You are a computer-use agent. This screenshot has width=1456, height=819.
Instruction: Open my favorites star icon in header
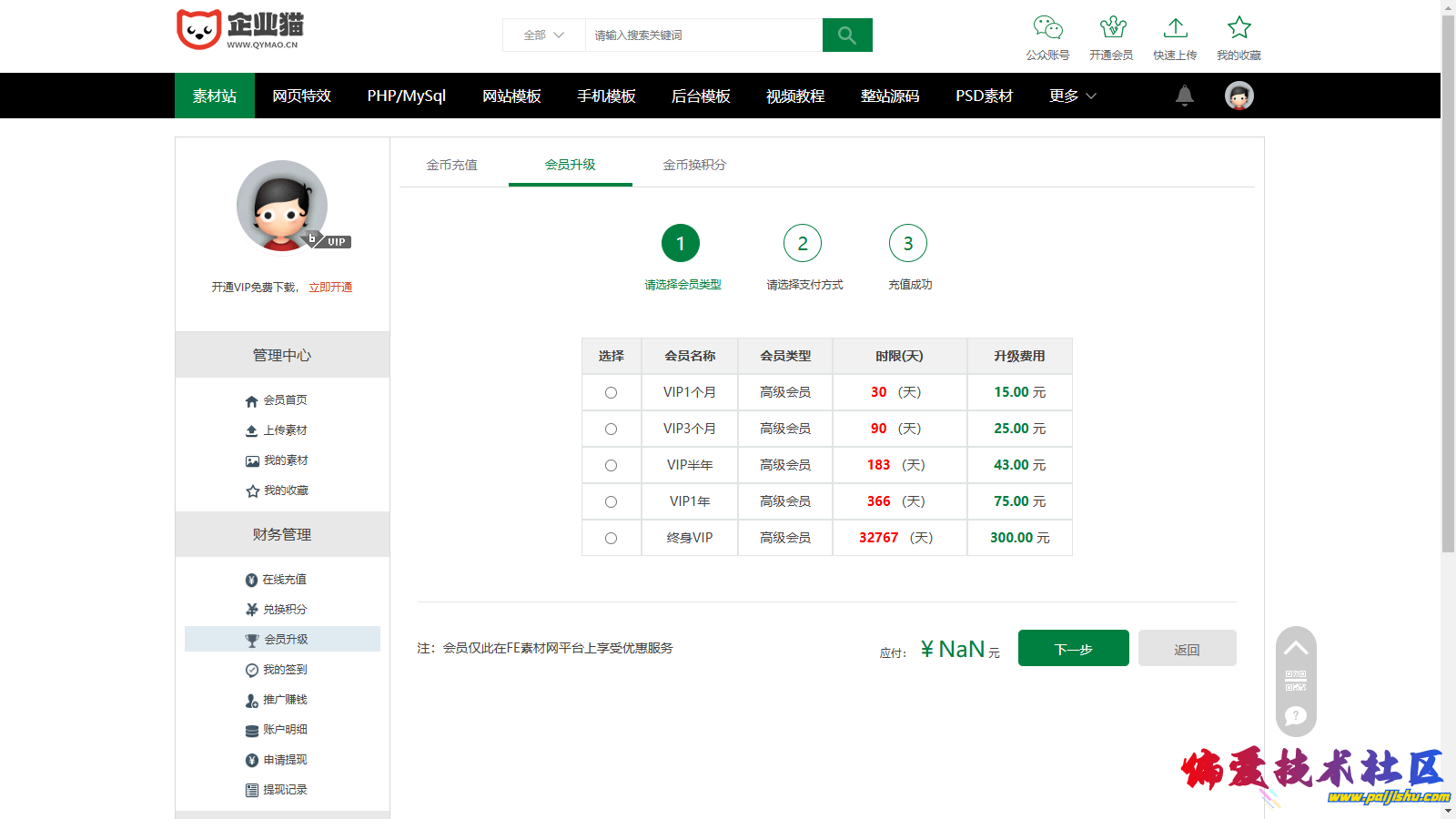pyautogui.click(x=1239, y=28)
